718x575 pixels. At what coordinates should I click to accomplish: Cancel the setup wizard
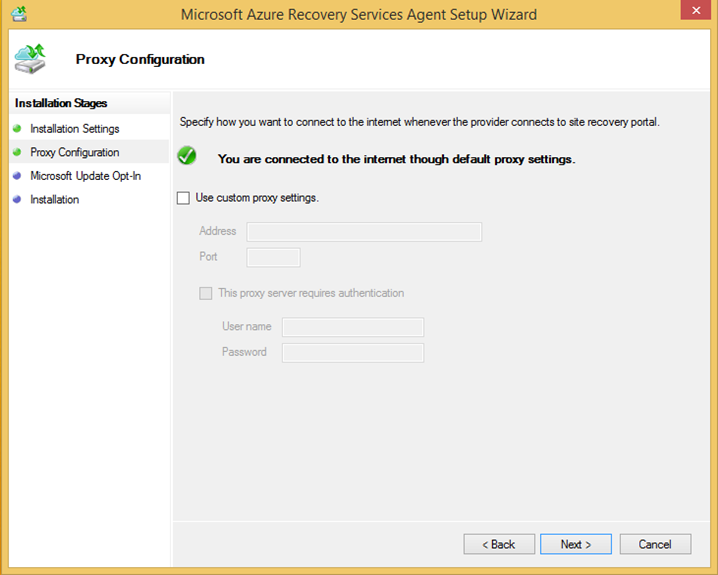(655, 544)
